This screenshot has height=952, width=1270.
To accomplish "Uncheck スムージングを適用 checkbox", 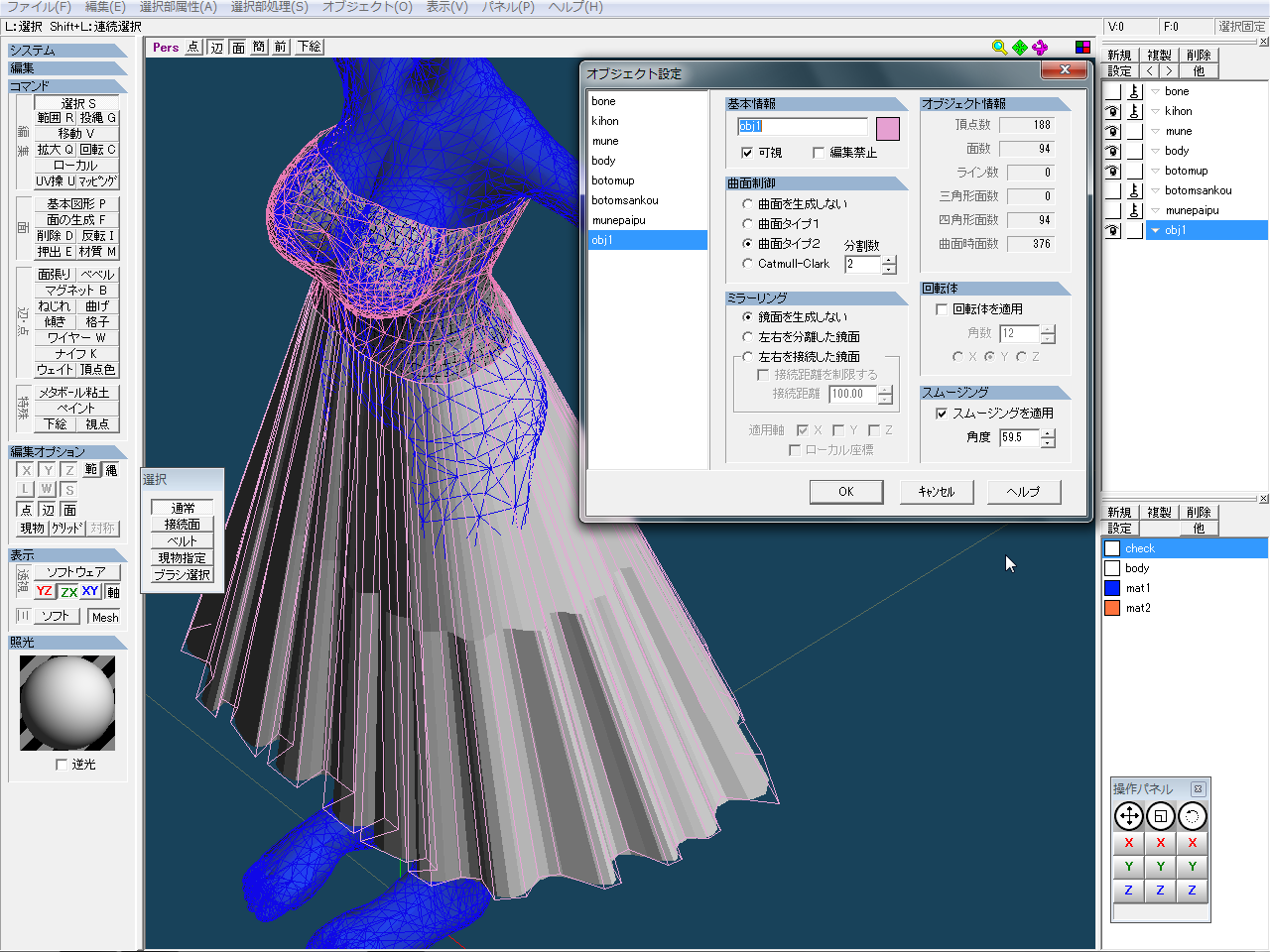I will pos(942,414).
